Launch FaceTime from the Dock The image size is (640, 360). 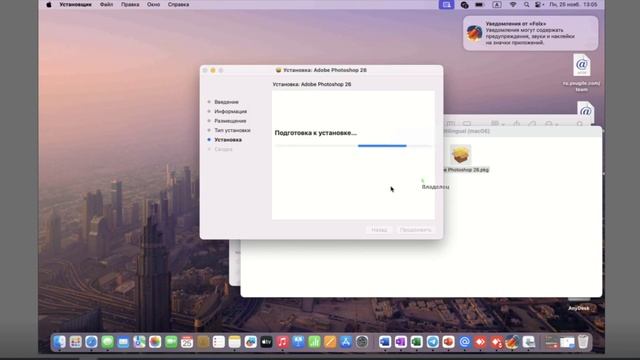171,342
